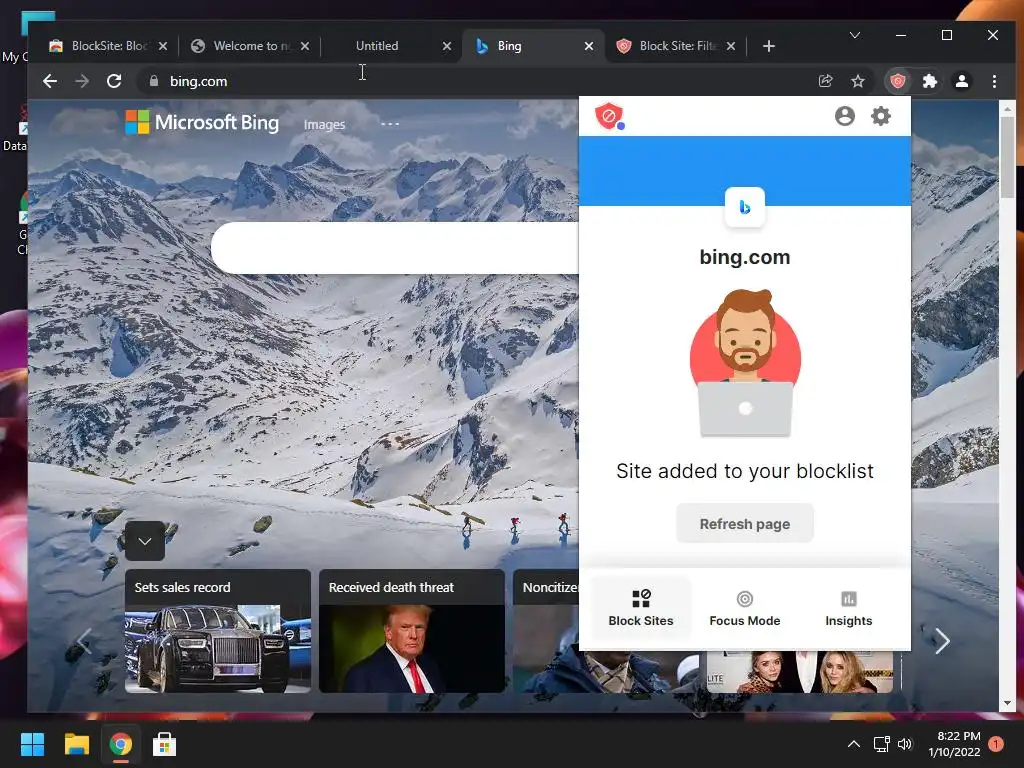The width and height of the screenshot is (1024, 768).
Task: Open the notification badge in taskbar
Action: [x=996, y=744]
